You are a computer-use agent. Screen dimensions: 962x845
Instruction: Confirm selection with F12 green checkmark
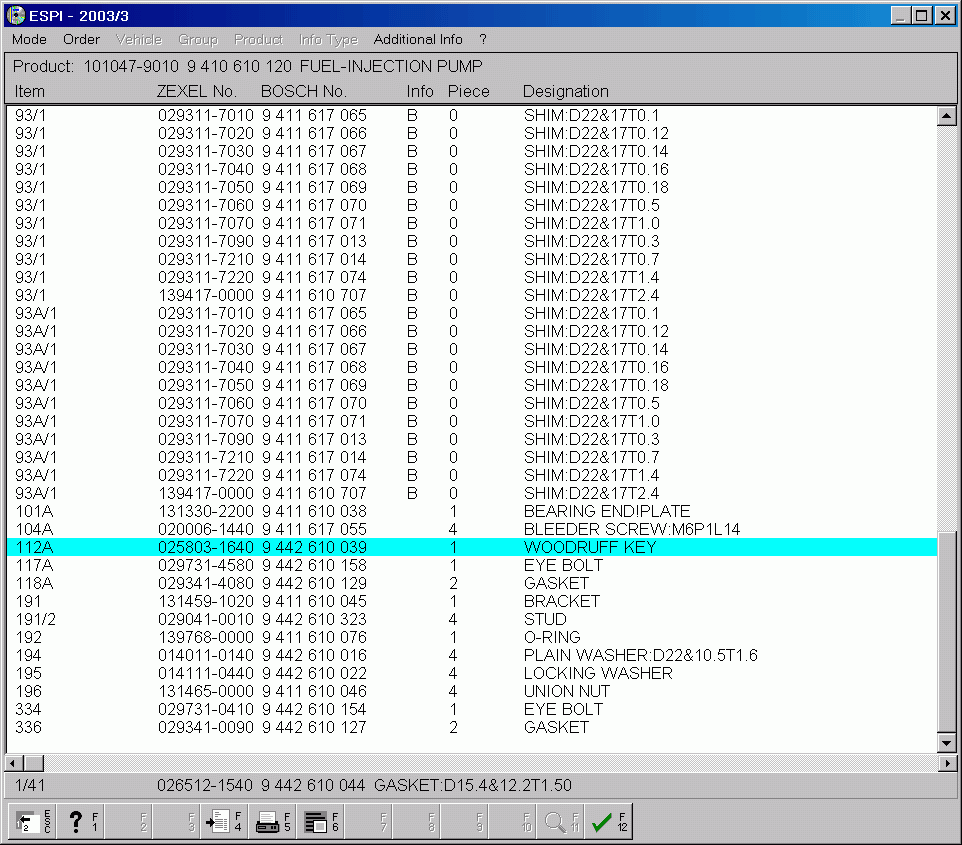(608, 821)
